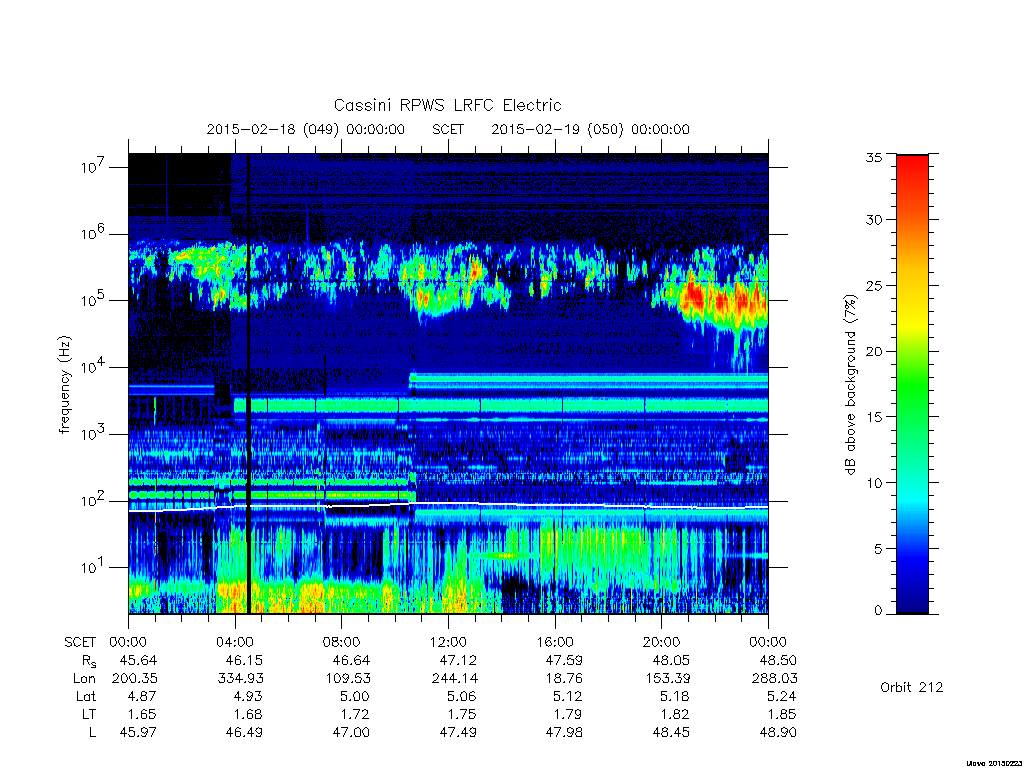Click the colorbar tick value 25
This screenshot has height=768, width=1024.
[x=873, y=285]
